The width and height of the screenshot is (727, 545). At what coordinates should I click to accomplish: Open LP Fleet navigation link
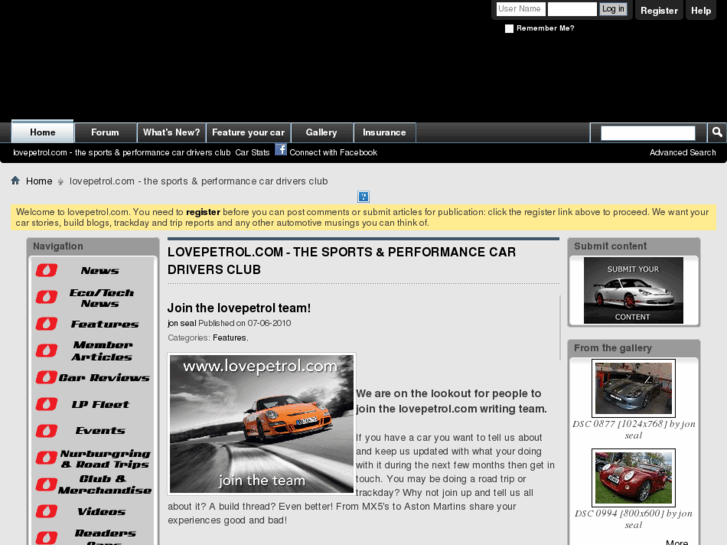tap(100, 404)
